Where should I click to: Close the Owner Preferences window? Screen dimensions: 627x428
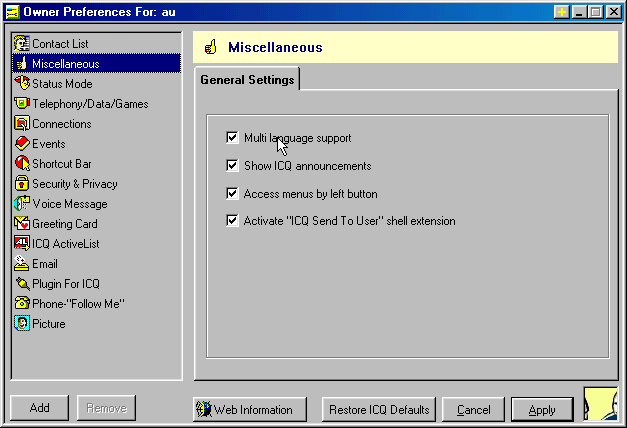613,12
